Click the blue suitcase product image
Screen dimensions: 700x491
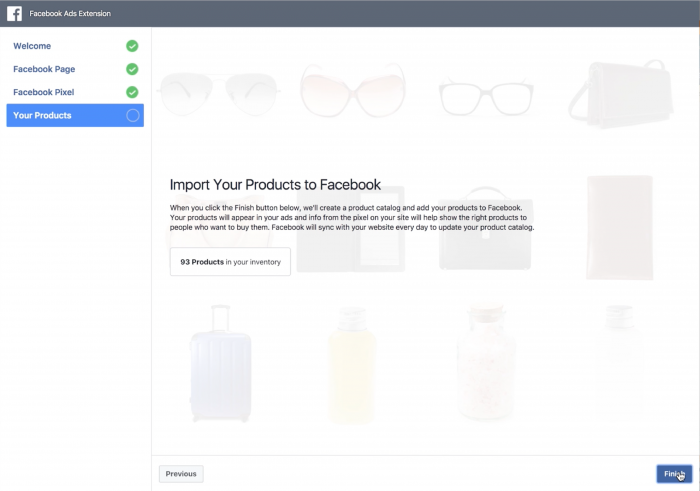(221, 364)
